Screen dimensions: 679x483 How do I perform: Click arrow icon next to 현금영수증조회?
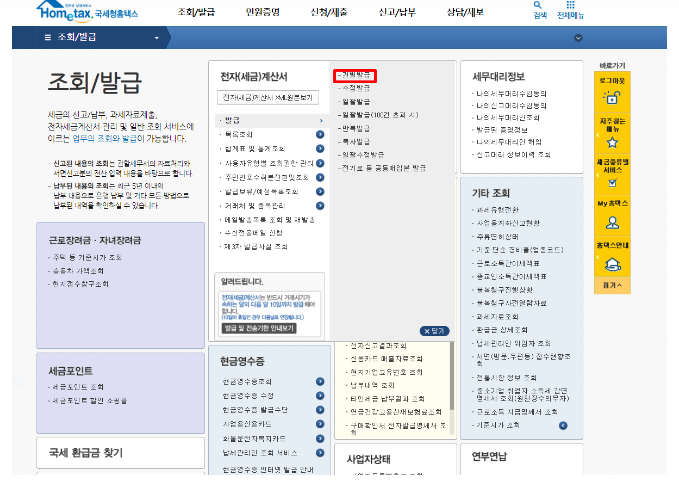pos(320,382)
